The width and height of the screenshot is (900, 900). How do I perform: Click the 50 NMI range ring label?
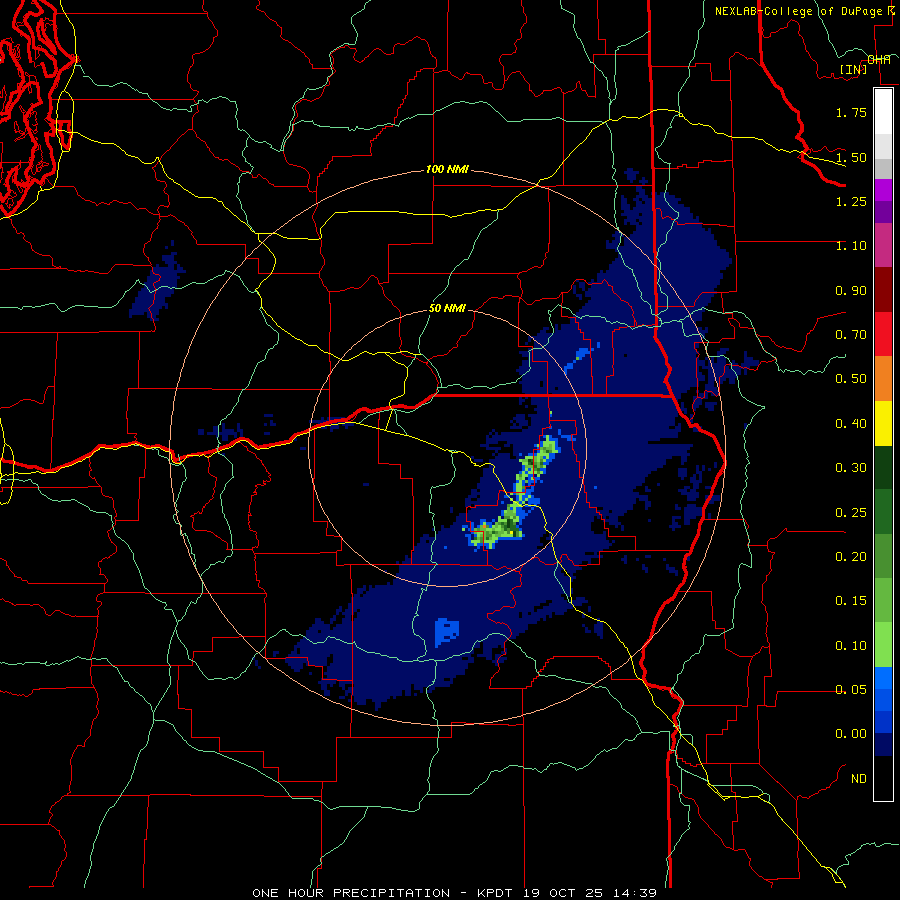coord(447,308)
